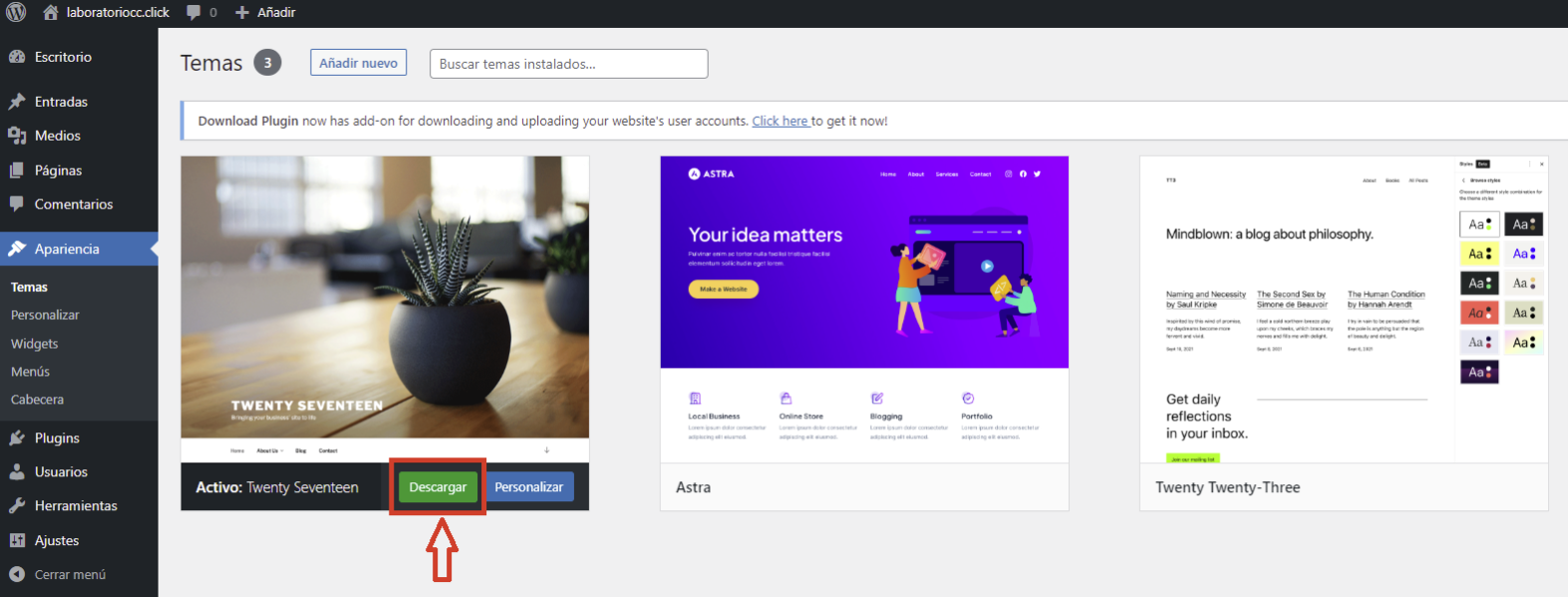Click the Usuarios person icon

click(17, 471)
